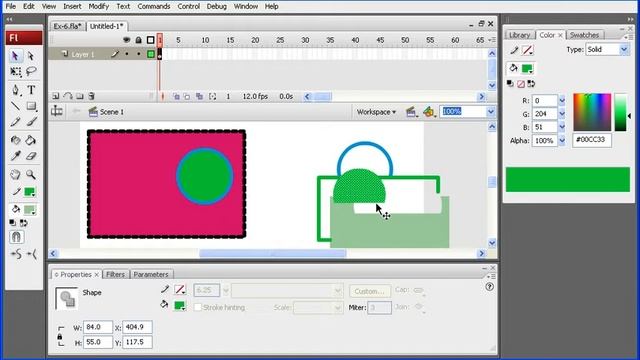This screenshot has width=640, height=360.
Task: Select the Eraser tool
Action: (31, 156)
